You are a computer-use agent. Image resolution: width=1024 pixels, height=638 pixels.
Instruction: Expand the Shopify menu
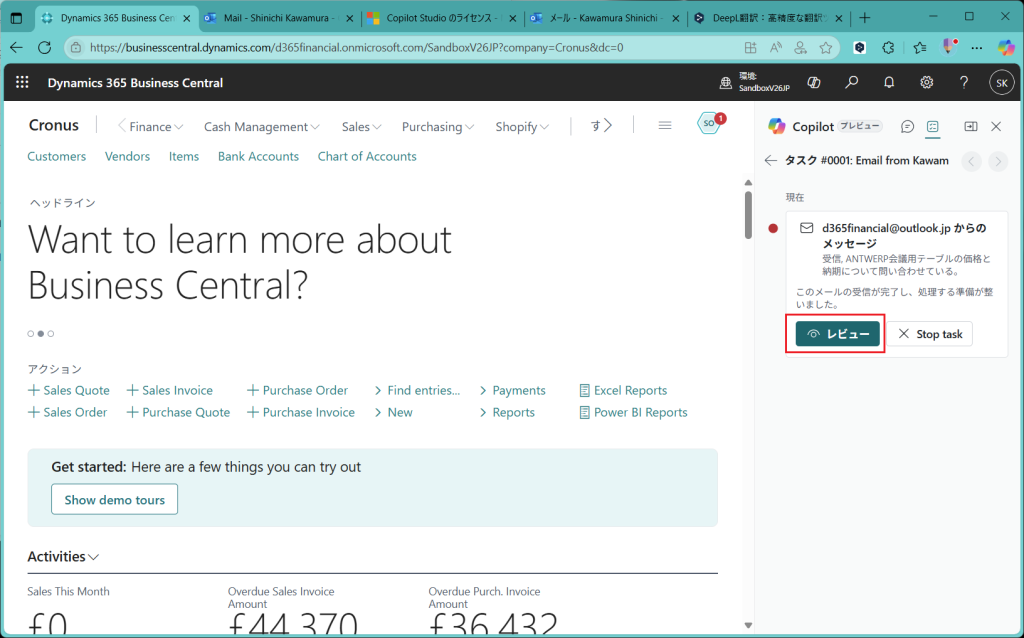[x=522, y=127]
